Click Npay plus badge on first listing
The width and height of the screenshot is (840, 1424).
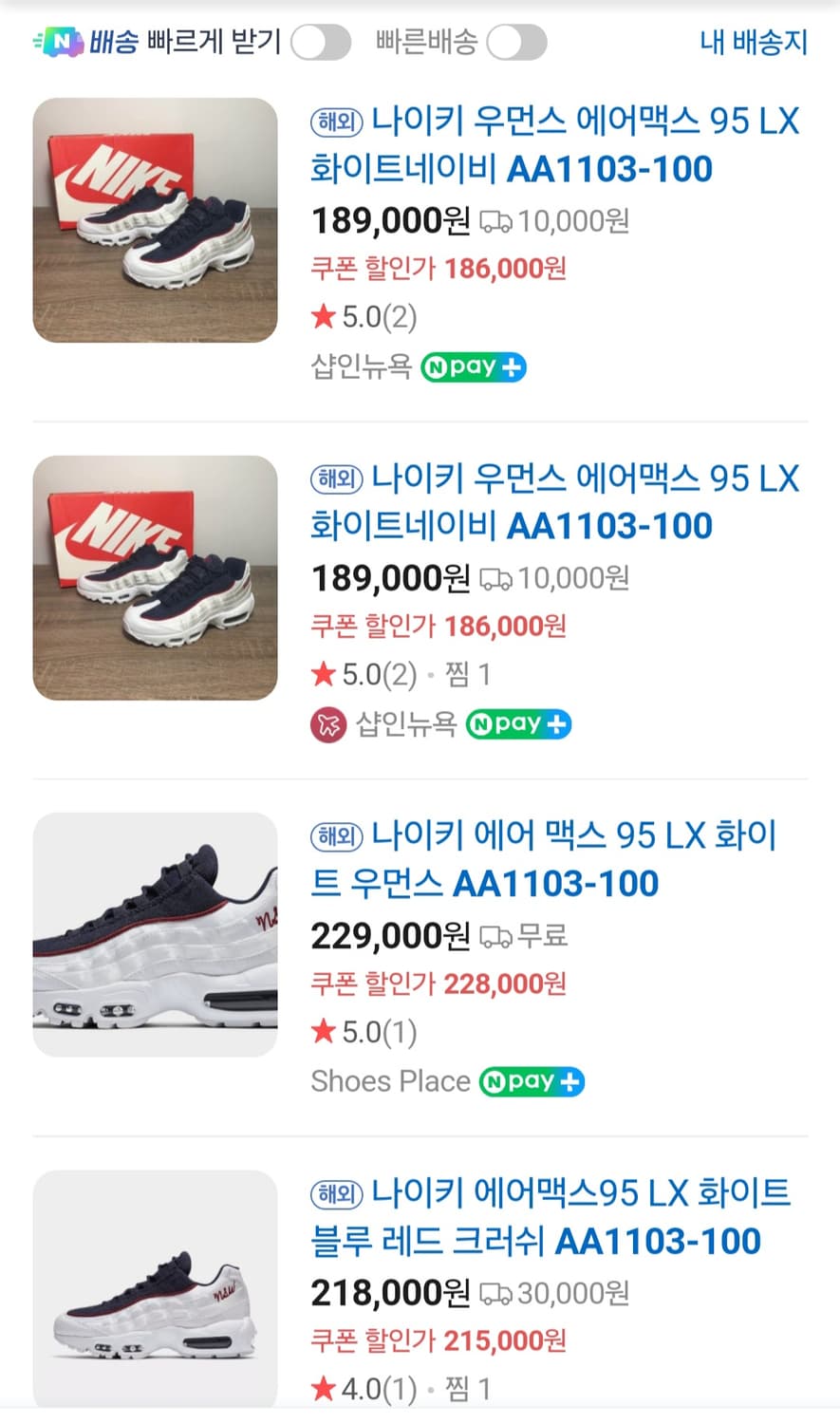pos(473,367)
